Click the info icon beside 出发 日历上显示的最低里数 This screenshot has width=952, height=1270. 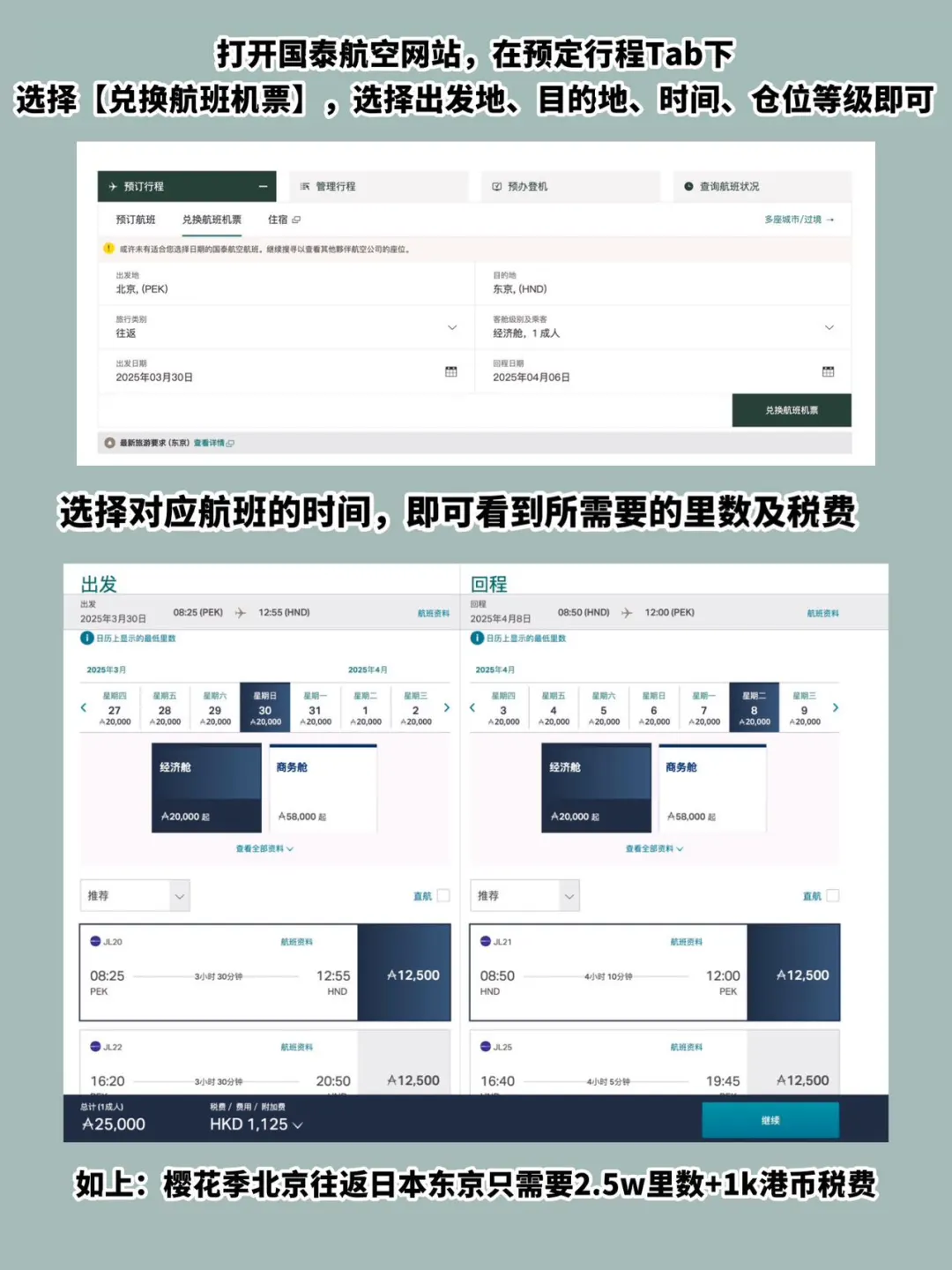tap(86, 638)
